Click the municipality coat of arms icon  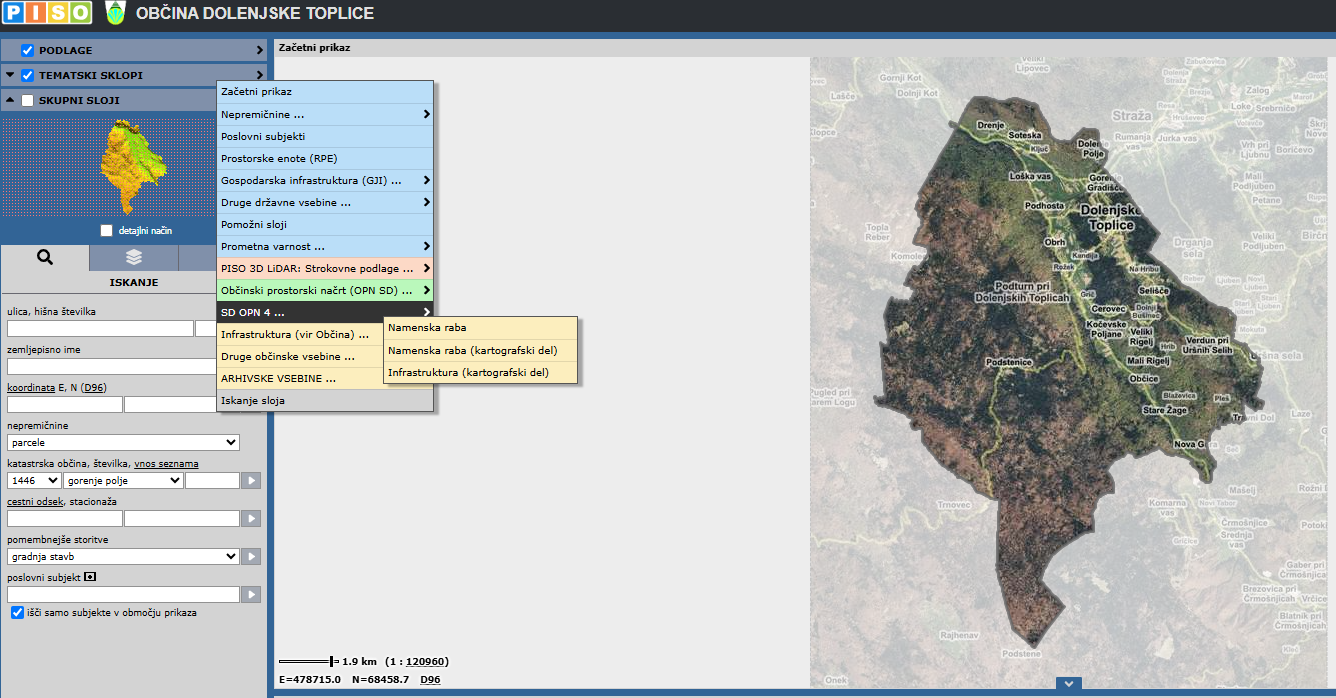[115, 14]
